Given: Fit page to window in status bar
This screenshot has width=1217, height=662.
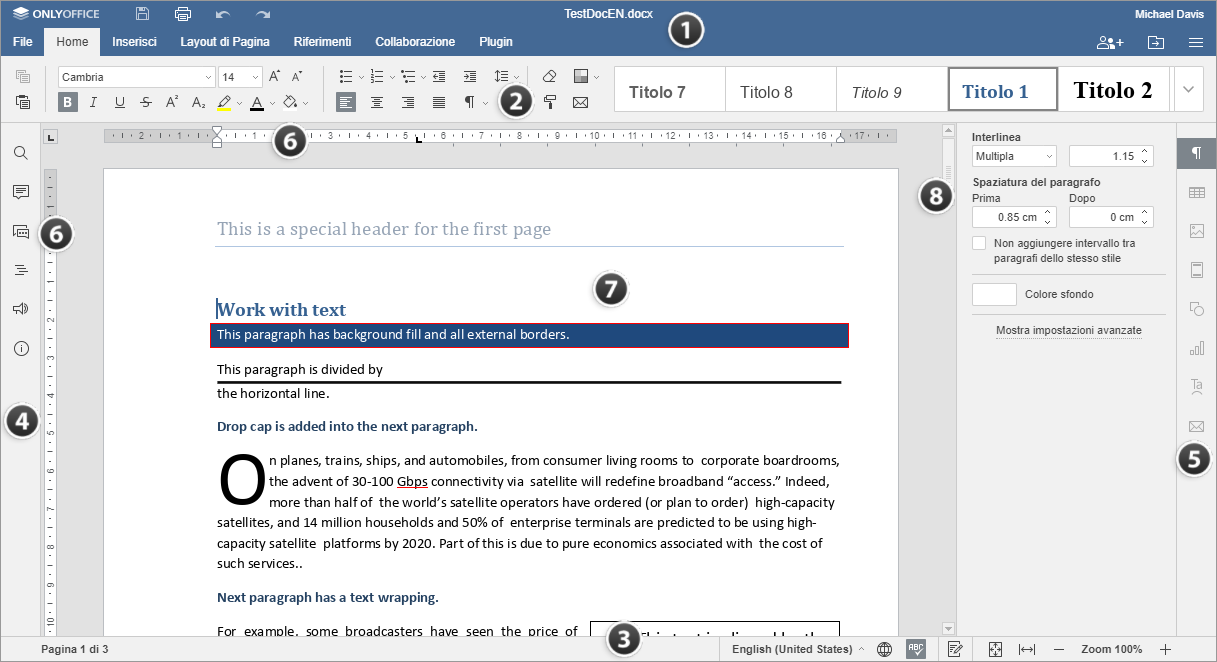Looking at the screenshot, I should (x=995, y=649).
